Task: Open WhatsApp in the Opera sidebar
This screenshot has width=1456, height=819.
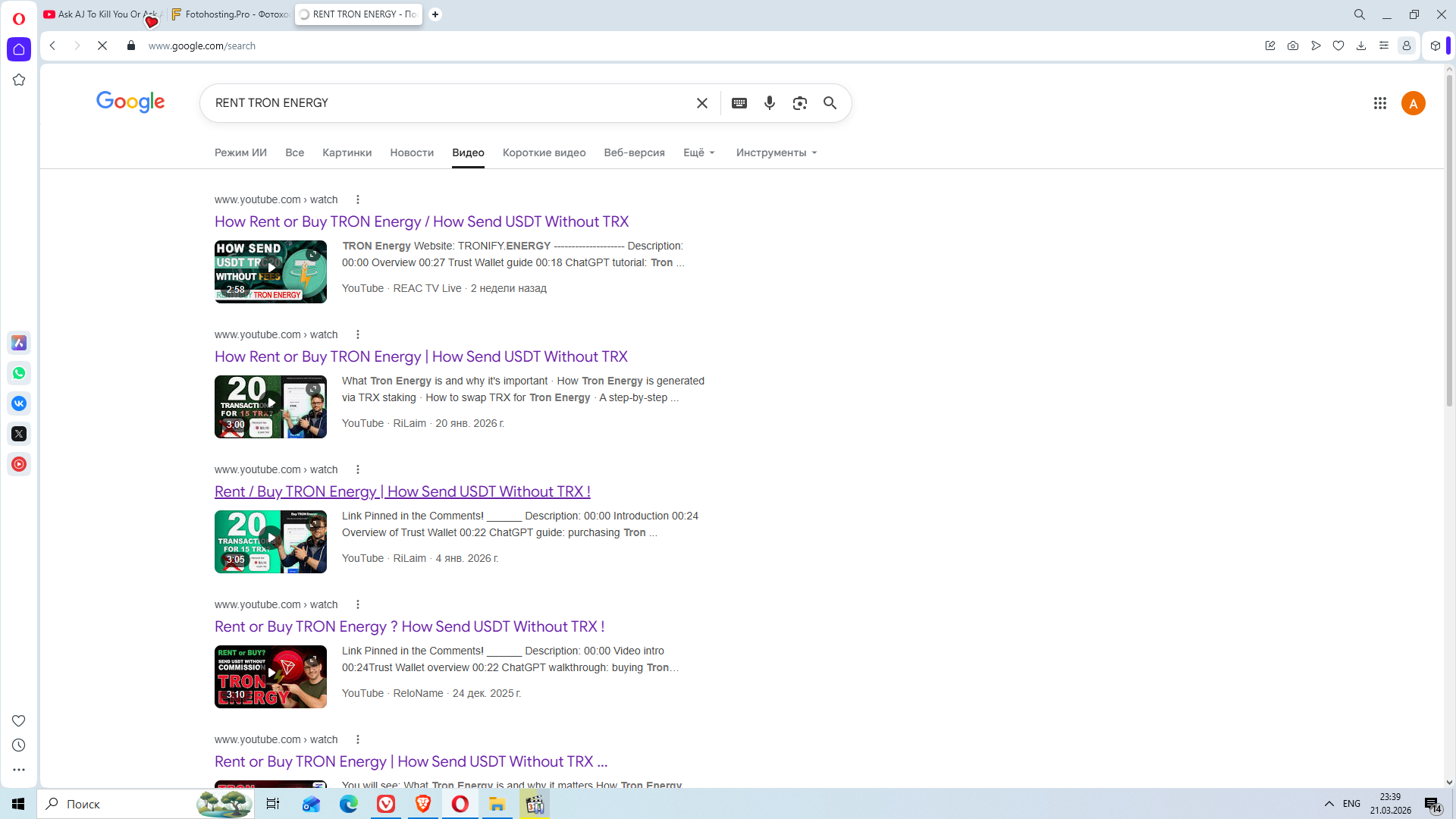Action: (19, 373)
